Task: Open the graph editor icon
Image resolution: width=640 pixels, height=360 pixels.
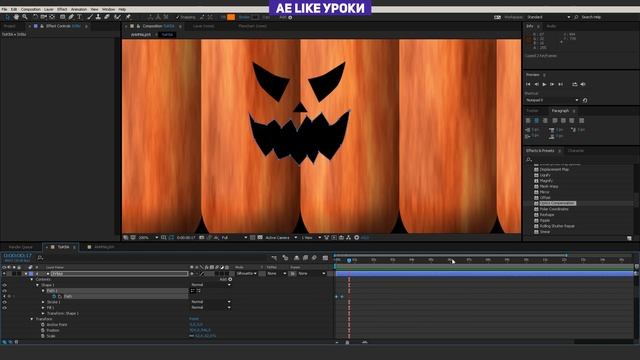Action: click(325, 258)
